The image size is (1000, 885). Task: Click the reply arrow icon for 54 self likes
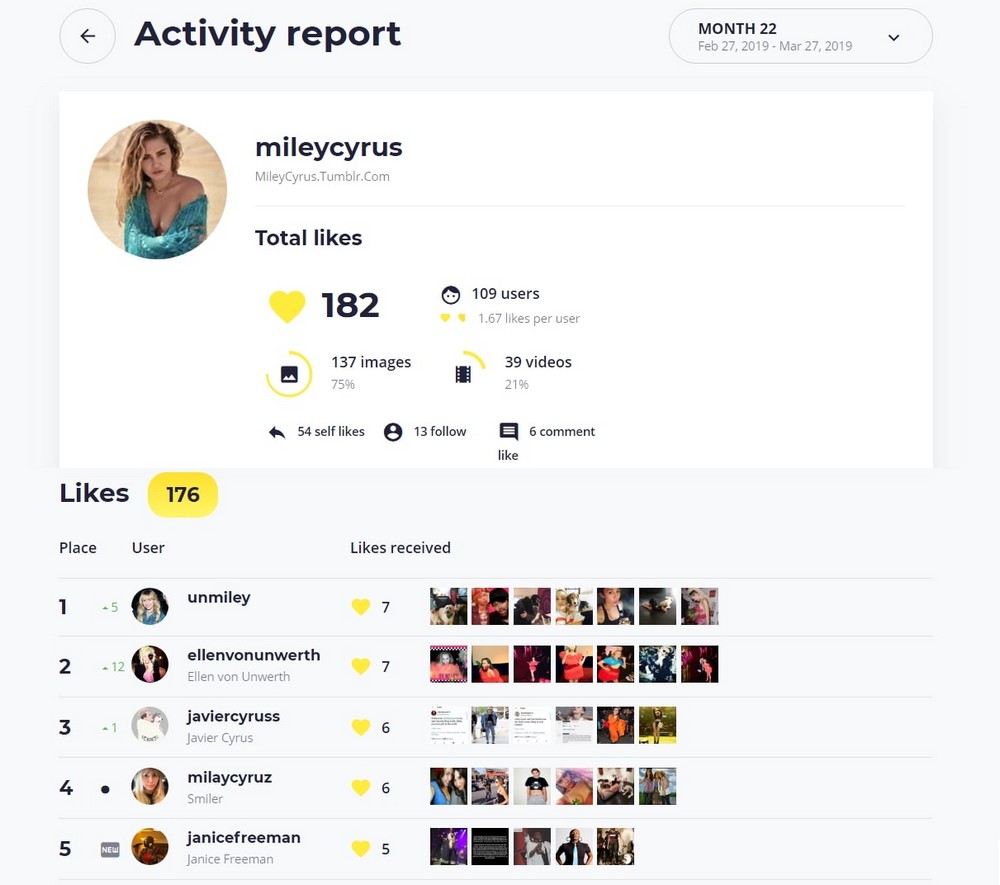(277, 431)
